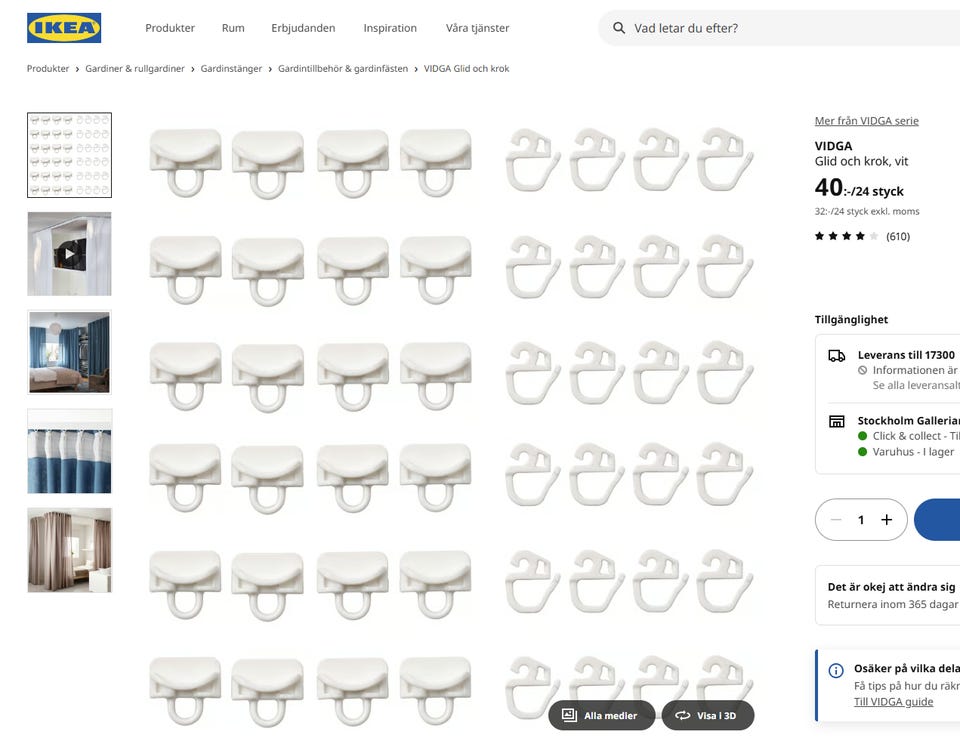Click 'Det är okej att ändra sig' heading
This screenshot has width=960, height=744.
(x=891, y=587)
